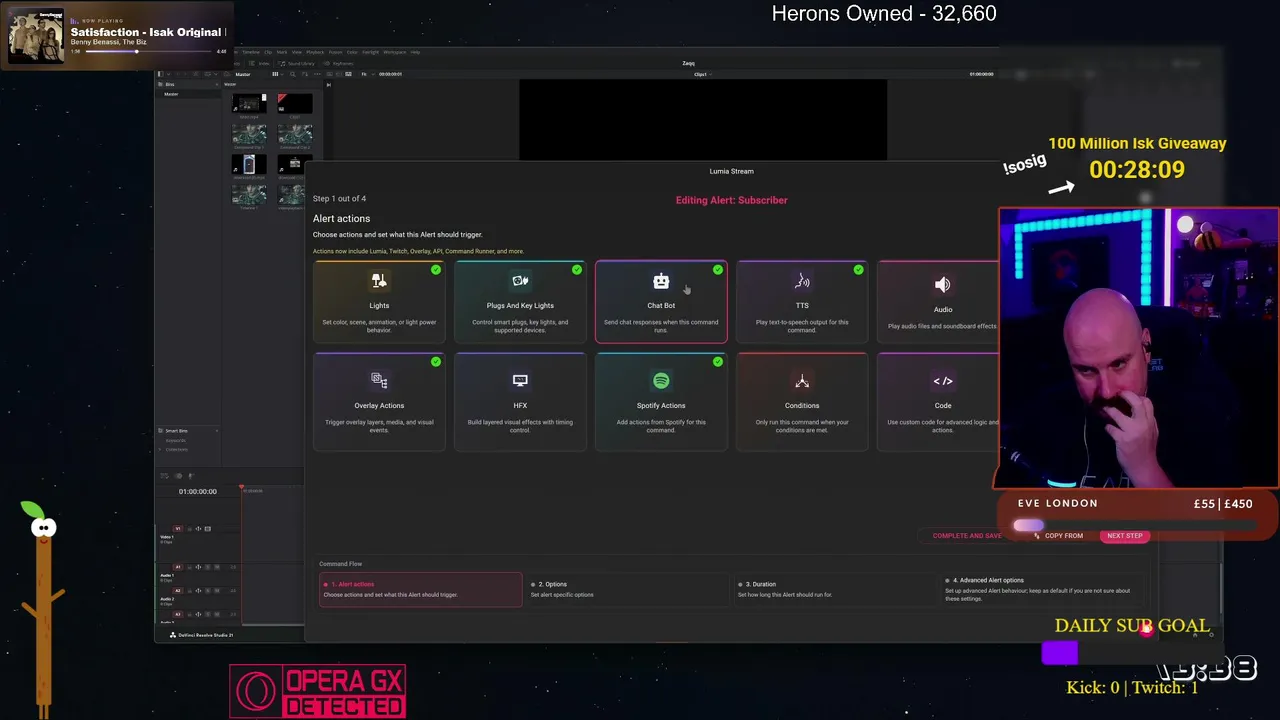Open the Clip menu in DaVinci Resolve
Viewport: 1280px width, 720px height.
(268, 52)
